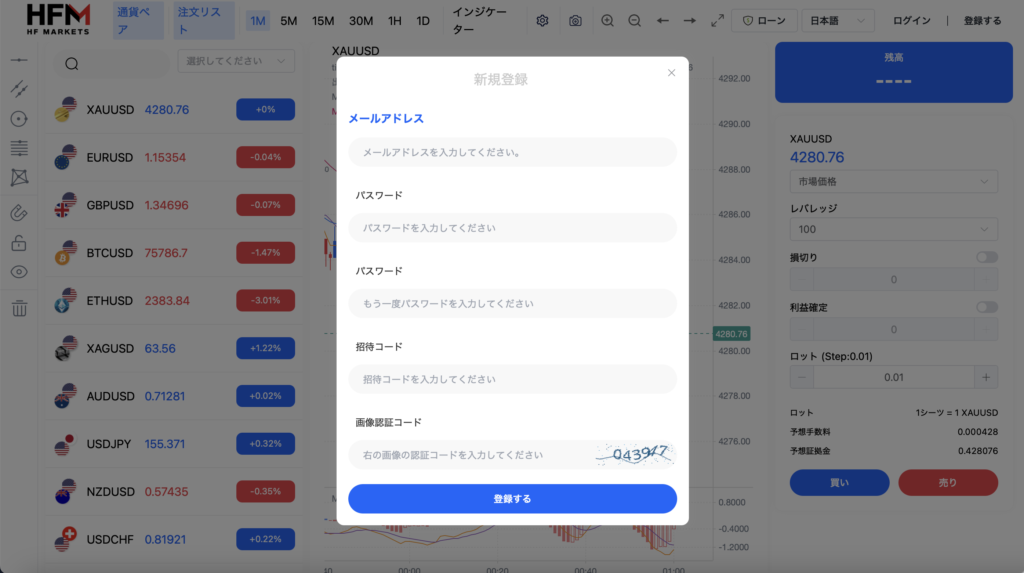Screen dimensions: 1024x573
Task: Toggle drawings visibility eye icon
Action: pyautogui.click(x=19, y=272)
